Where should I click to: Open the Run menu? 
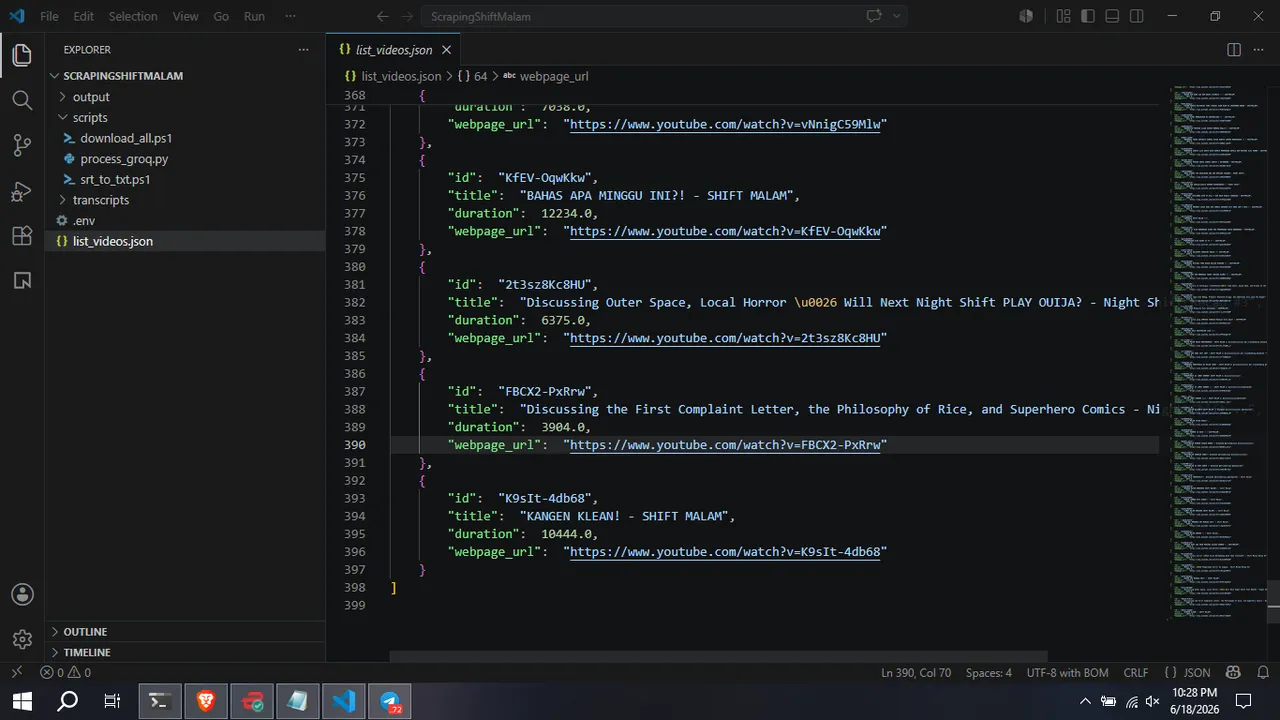(254, 16)
